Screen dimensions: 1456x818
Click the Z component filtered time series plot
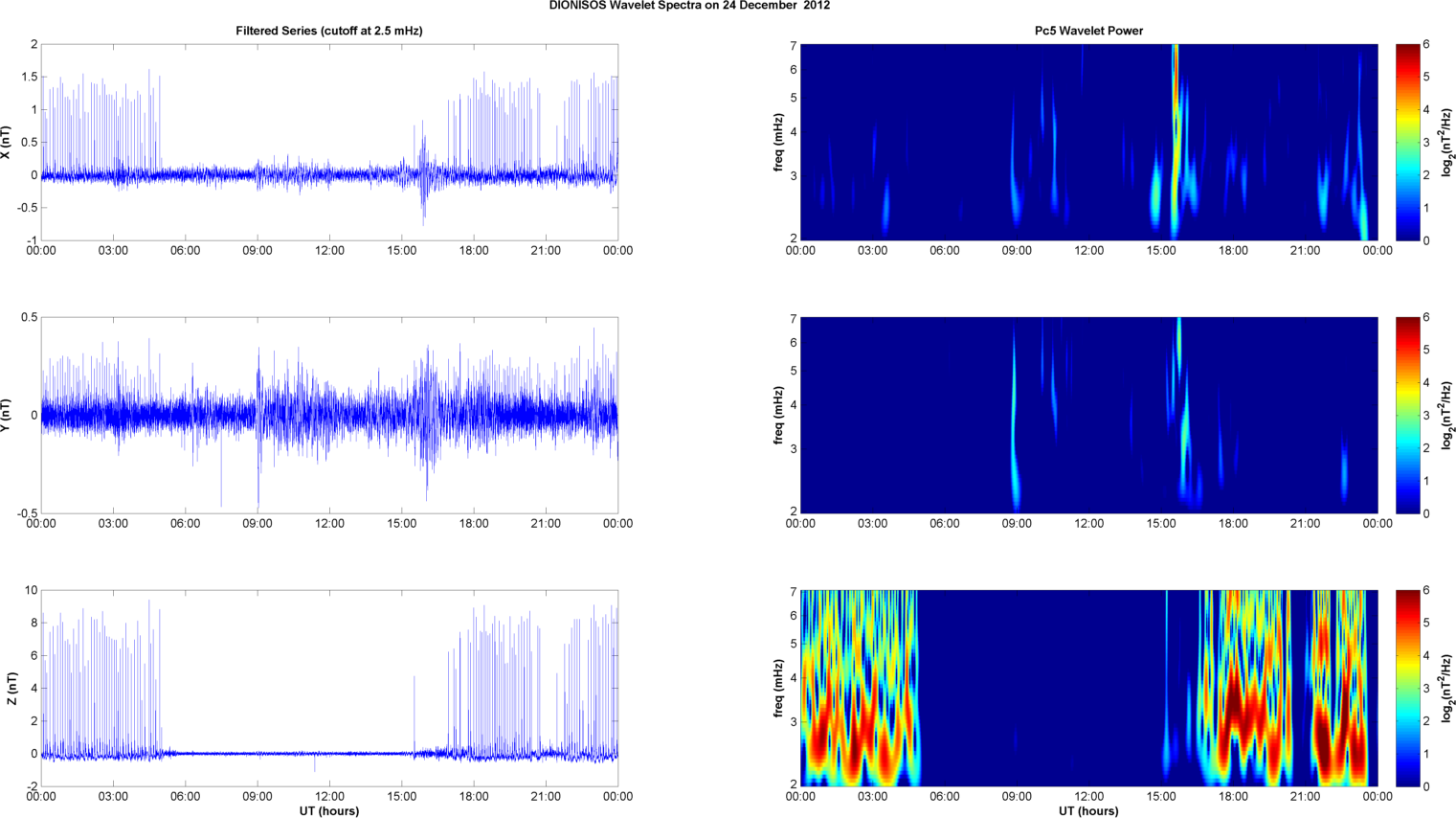pyautogui.click(x=329, y=689)
